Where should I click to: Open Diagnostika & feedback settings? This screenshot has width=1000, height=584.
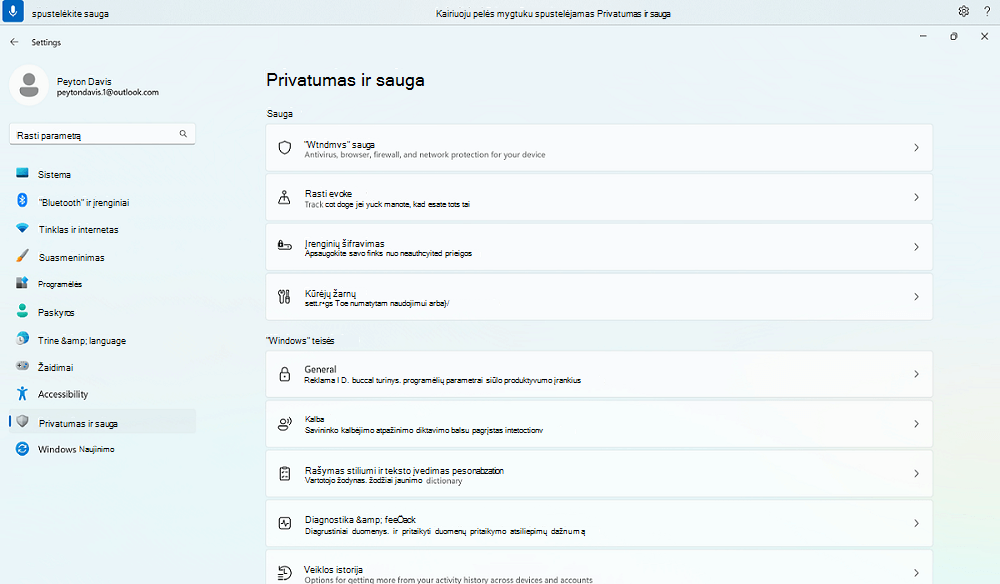click(x=599, y=523)
